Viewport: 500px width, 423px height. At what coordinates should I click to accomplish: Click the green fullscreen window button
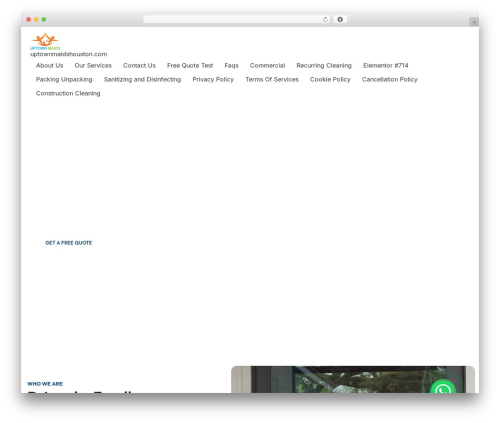point(44,20)
